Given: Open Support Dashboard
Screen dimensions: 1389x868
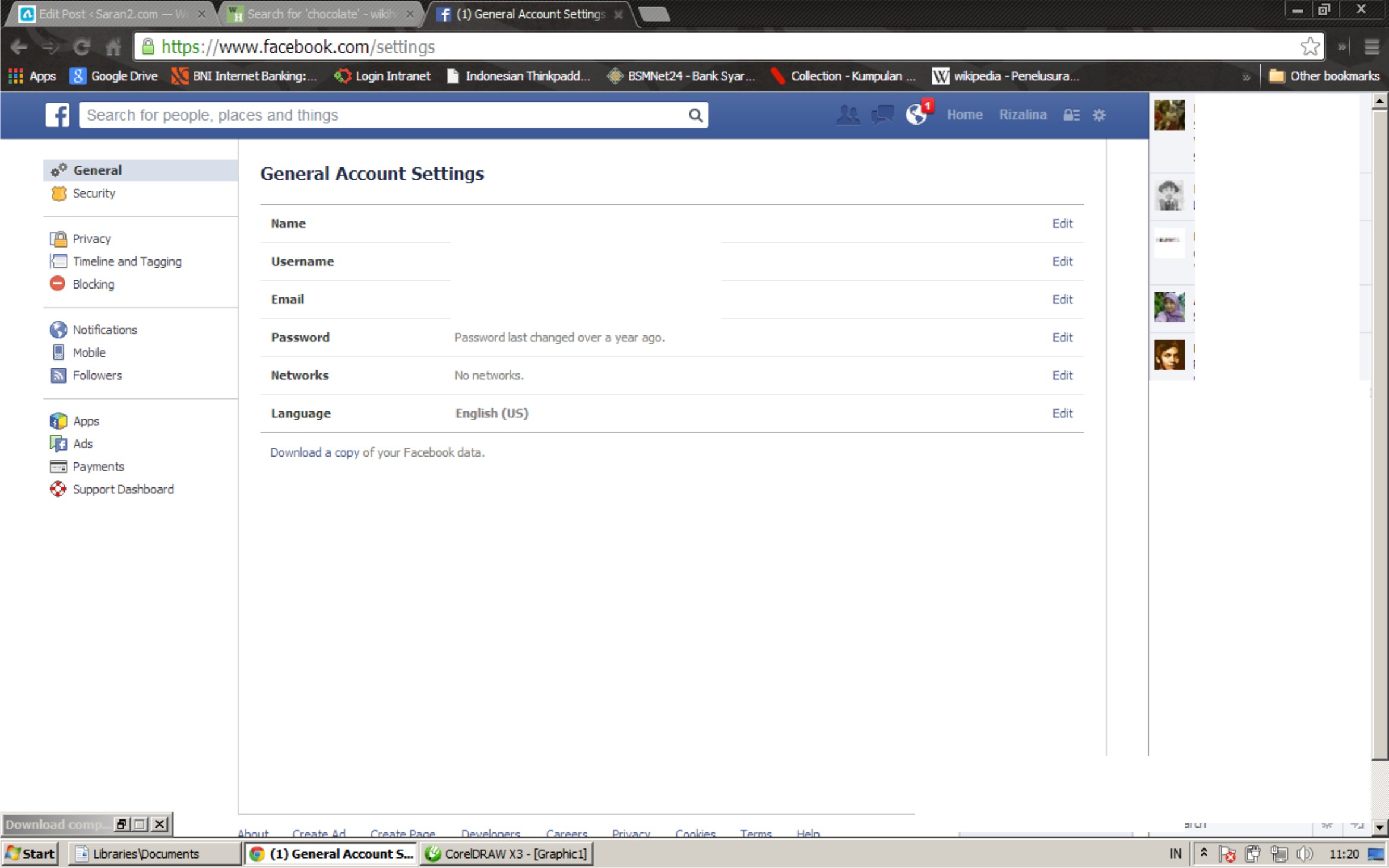Looking at the screenshot, I should point(123,489).
